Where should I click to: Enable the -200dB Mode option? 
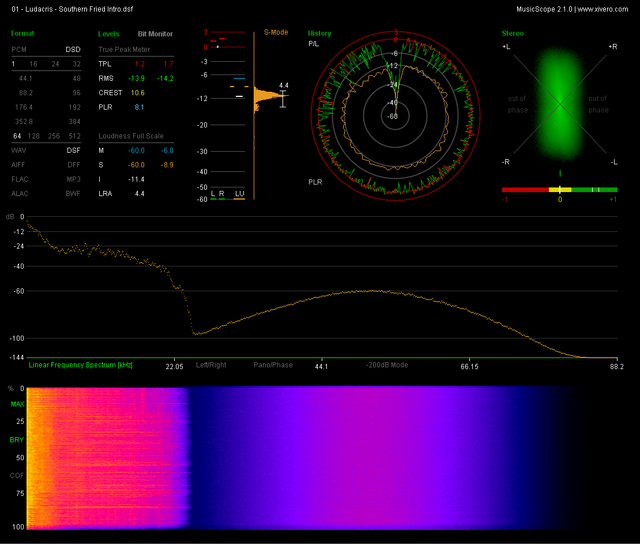click(387, 365)
